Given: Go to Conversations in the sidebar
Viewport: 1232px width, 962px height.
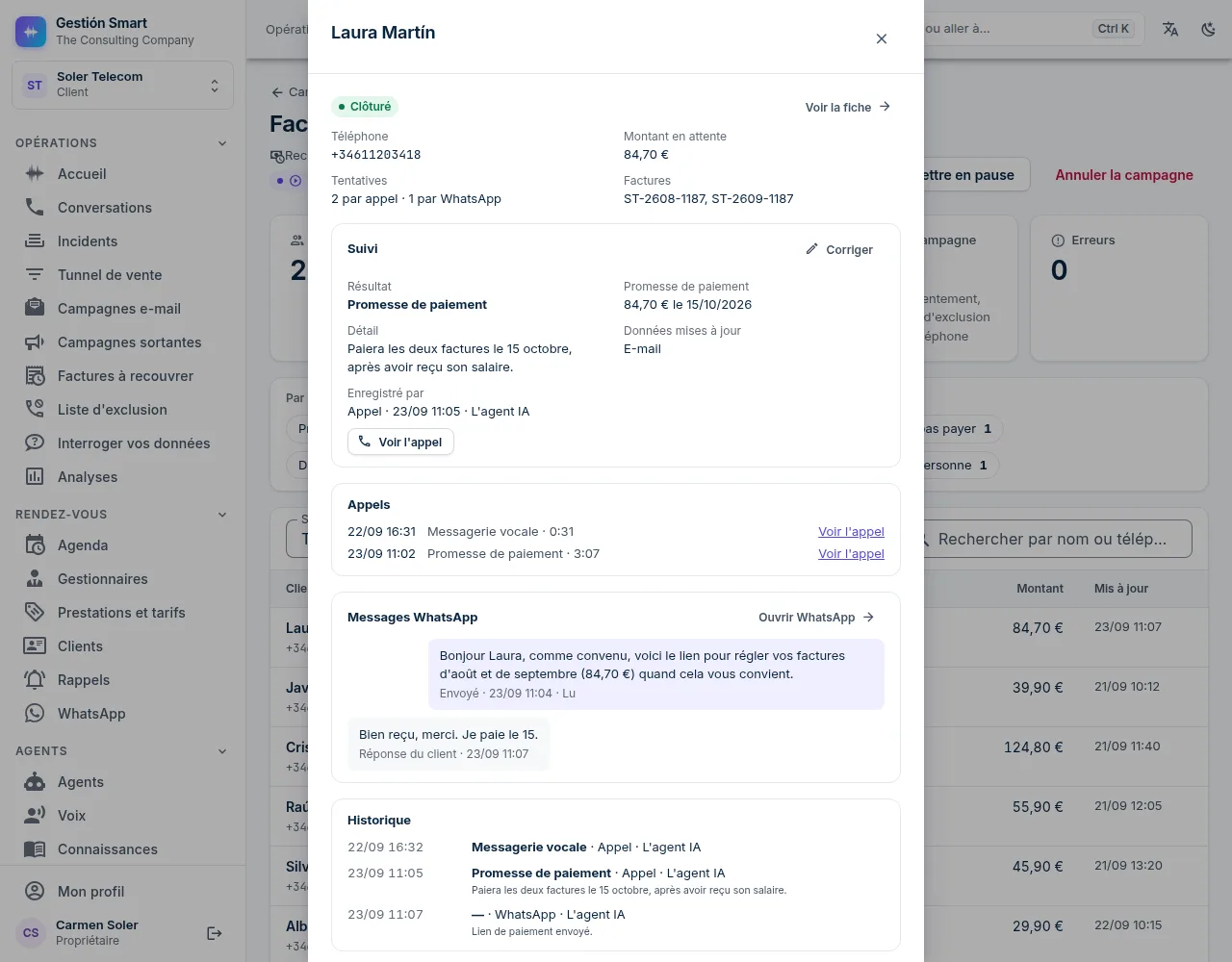Looking at the screenshot, I should tap(123, 208).
